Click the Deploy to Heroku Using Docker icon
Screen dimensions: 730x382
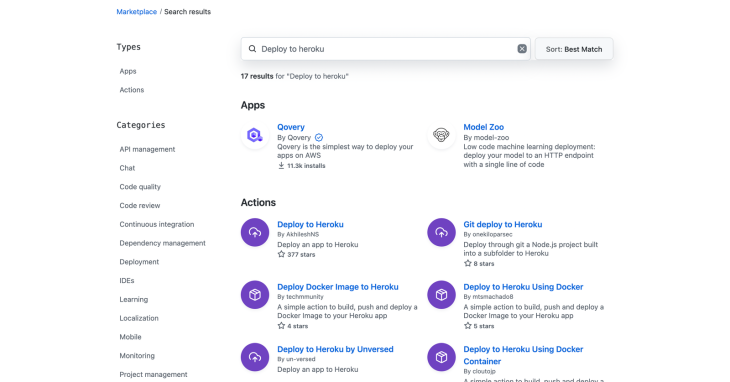pos(441,295)
